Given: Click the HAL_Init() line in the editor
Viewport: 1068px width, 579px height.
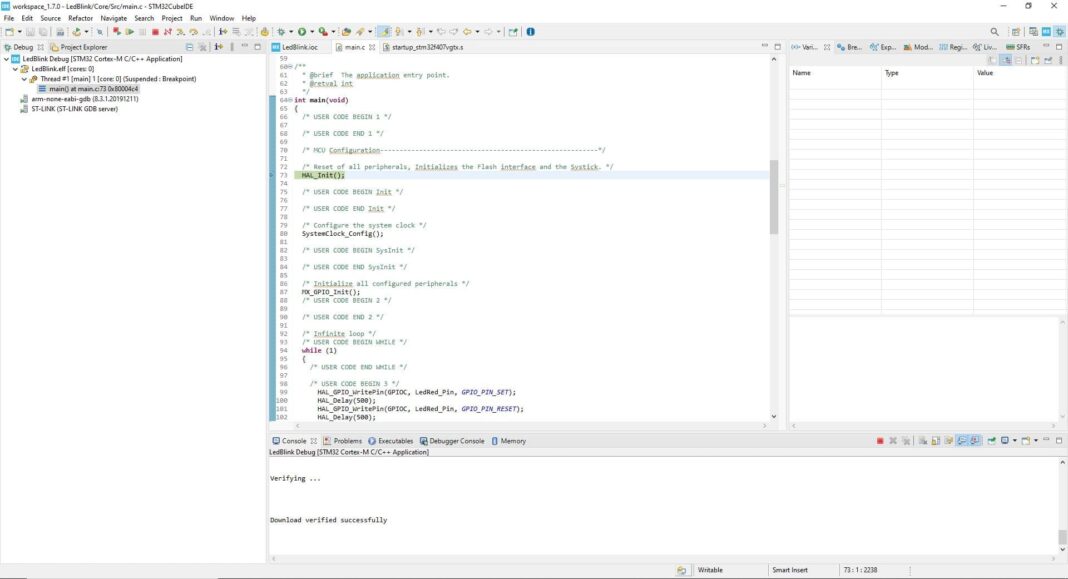Looking at the screenshot, I should click(324, 175).
